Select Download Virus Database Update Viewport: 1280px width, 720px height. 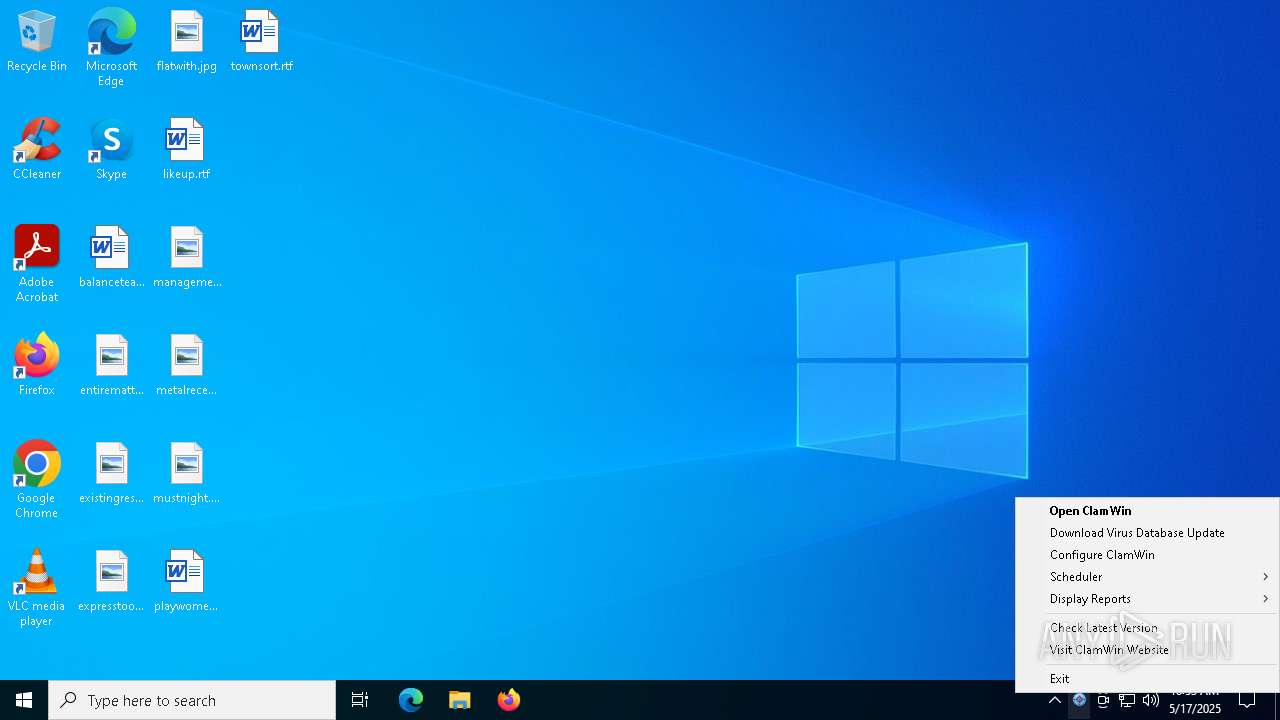[x=1147, y=533]
